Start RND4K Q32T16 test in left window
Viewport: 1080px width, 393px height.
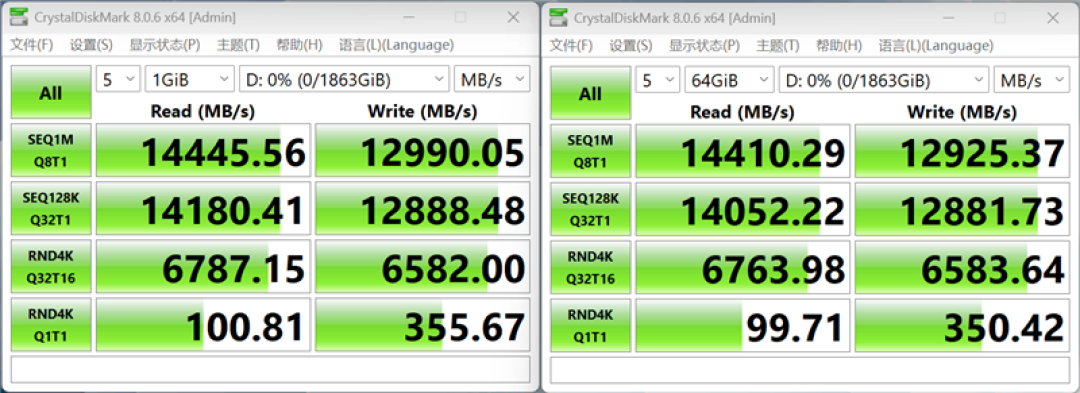(x=51, y=266)
